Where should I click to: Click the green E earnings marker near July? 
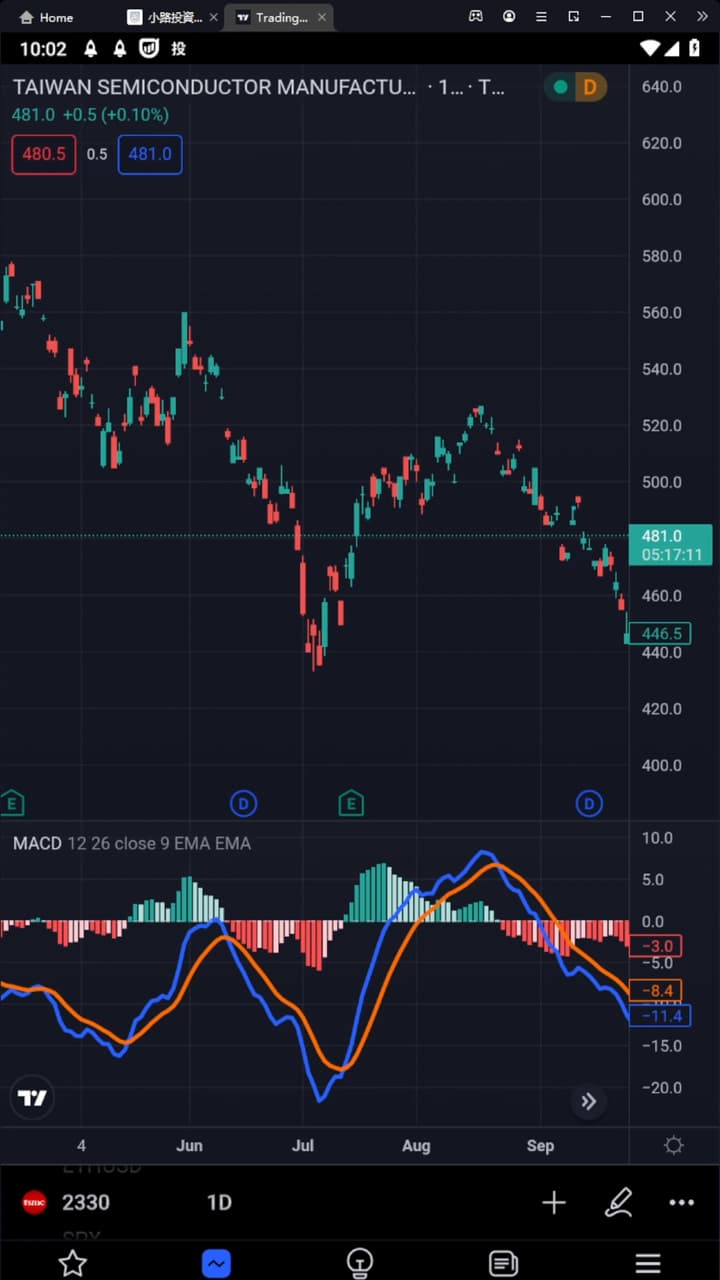point(350,802)
